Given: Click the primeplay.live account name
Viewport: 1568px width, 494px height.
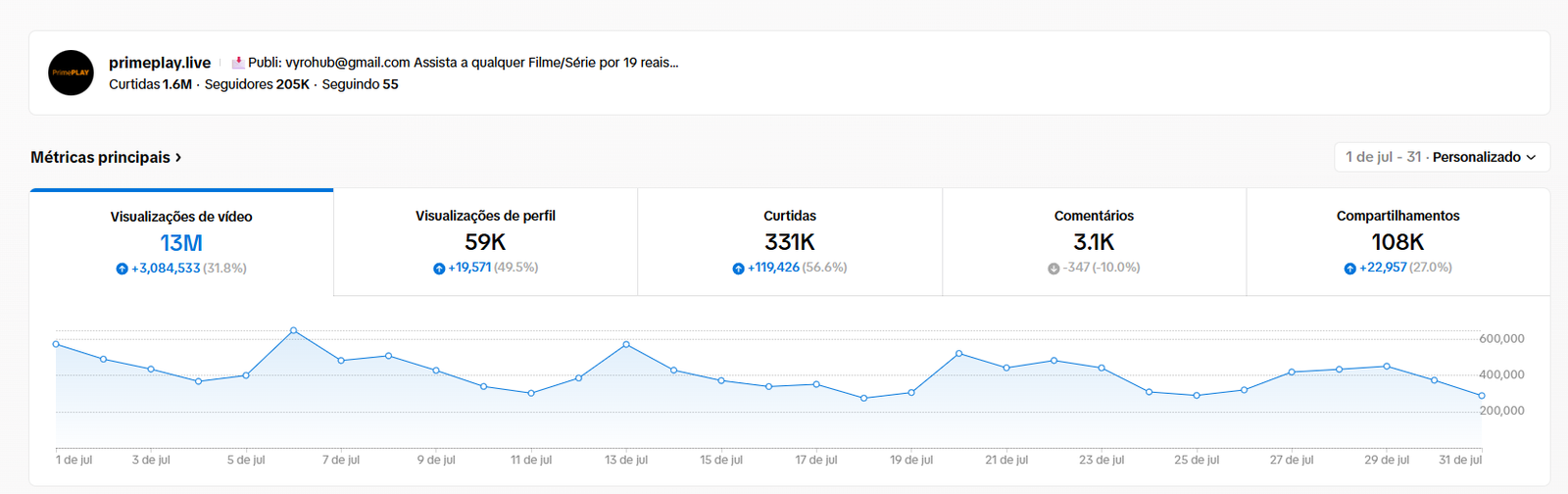Looking at the screenshot, I should tap(160, 63).
